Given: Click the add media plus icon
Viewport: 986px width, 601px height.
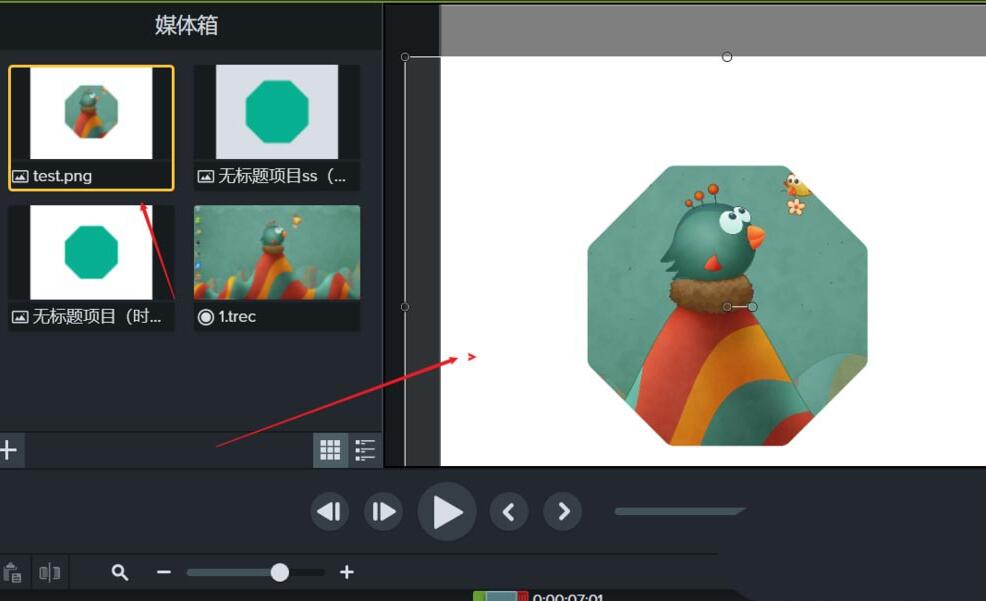Looking at the screenshot, I should pos(7,451).
